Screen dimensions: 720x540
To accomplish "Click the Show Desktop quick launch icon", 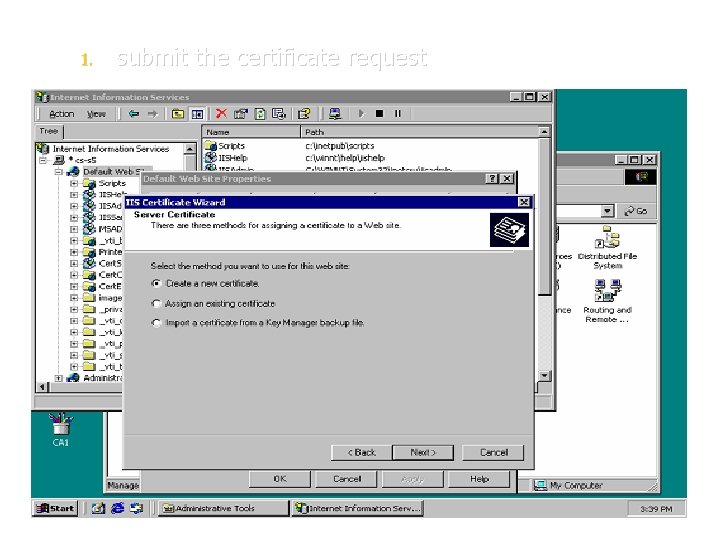I will (98, 508).
